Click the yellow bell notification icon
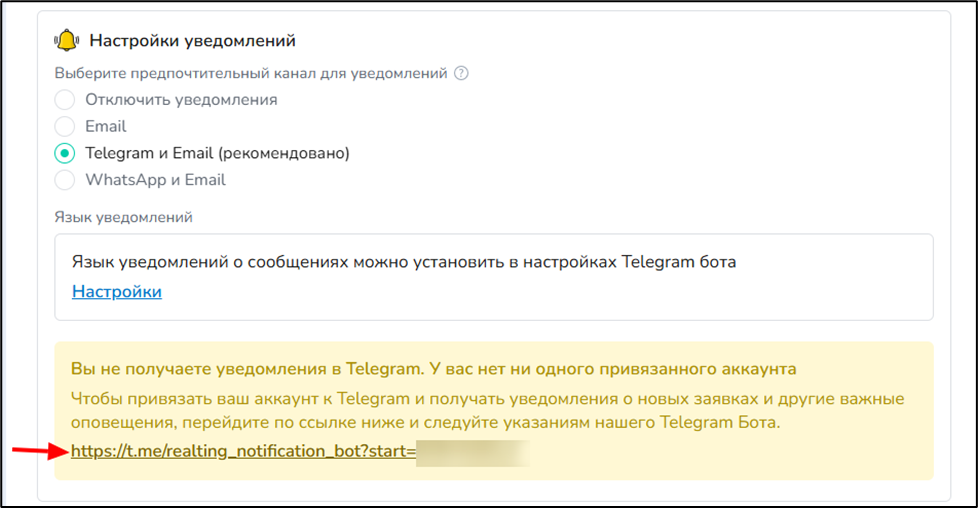This screenshot has height=508, width=978. click(x=66, y=41)
